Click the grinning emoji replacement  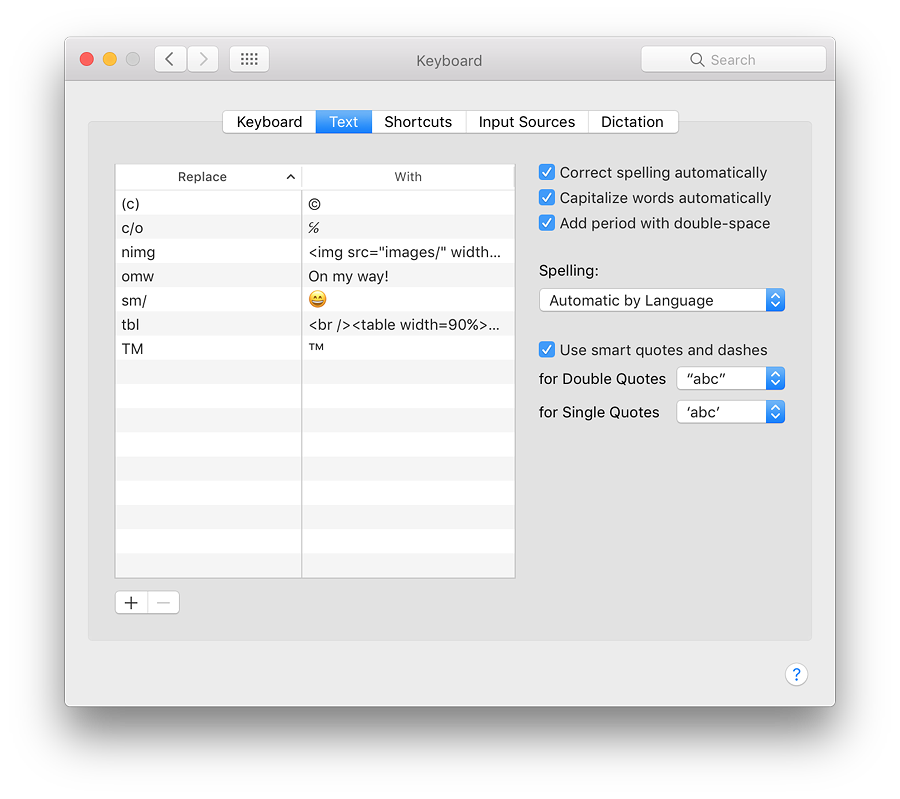pyautogui.click(x=317, y=299)
